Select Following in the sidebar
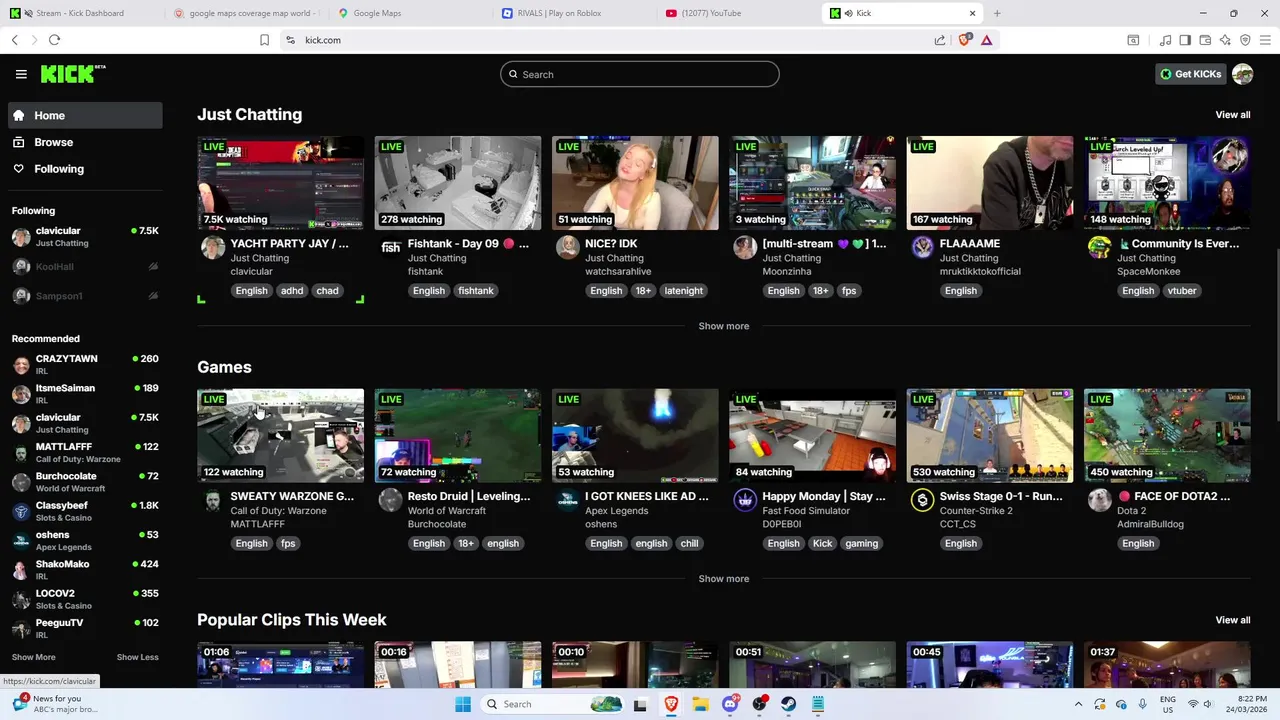The width and height of the screenshot is (1280, 720). pyautogui.click(x=85, y=169)
